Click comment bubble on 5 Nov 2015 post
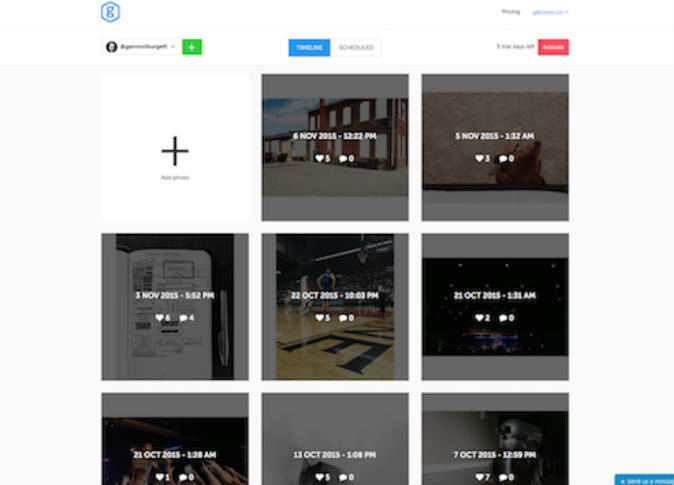 click(501, 158)
